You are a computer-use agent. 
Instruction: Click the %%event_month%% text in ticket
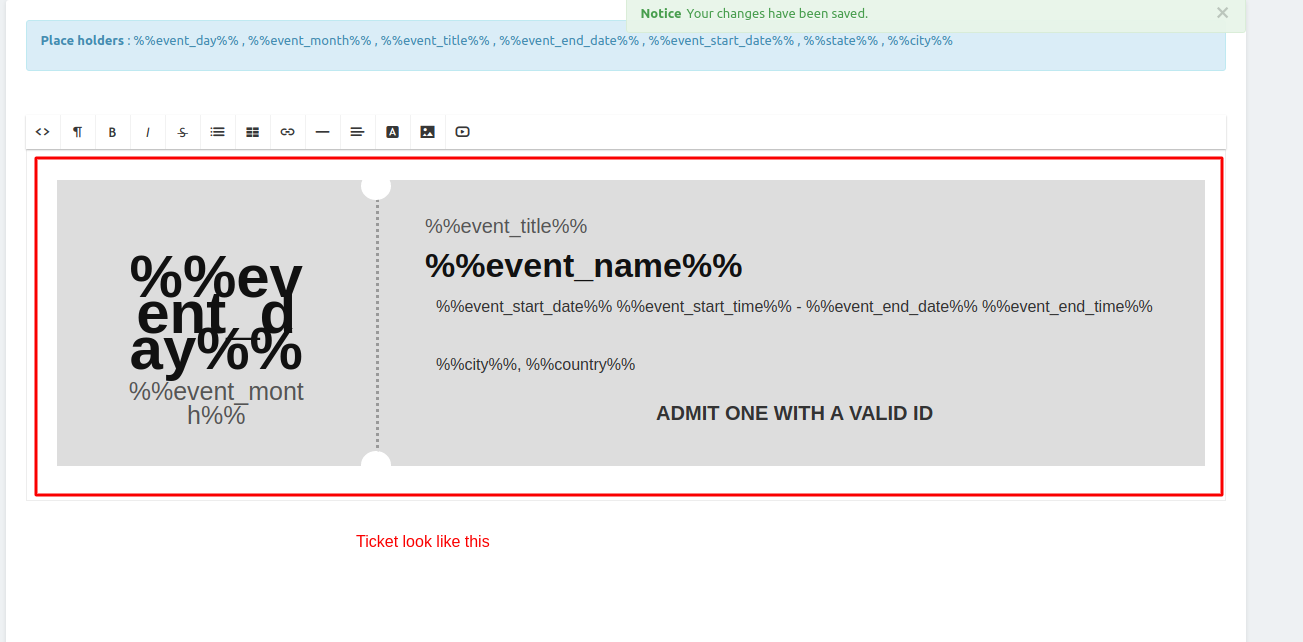point(216,403)
